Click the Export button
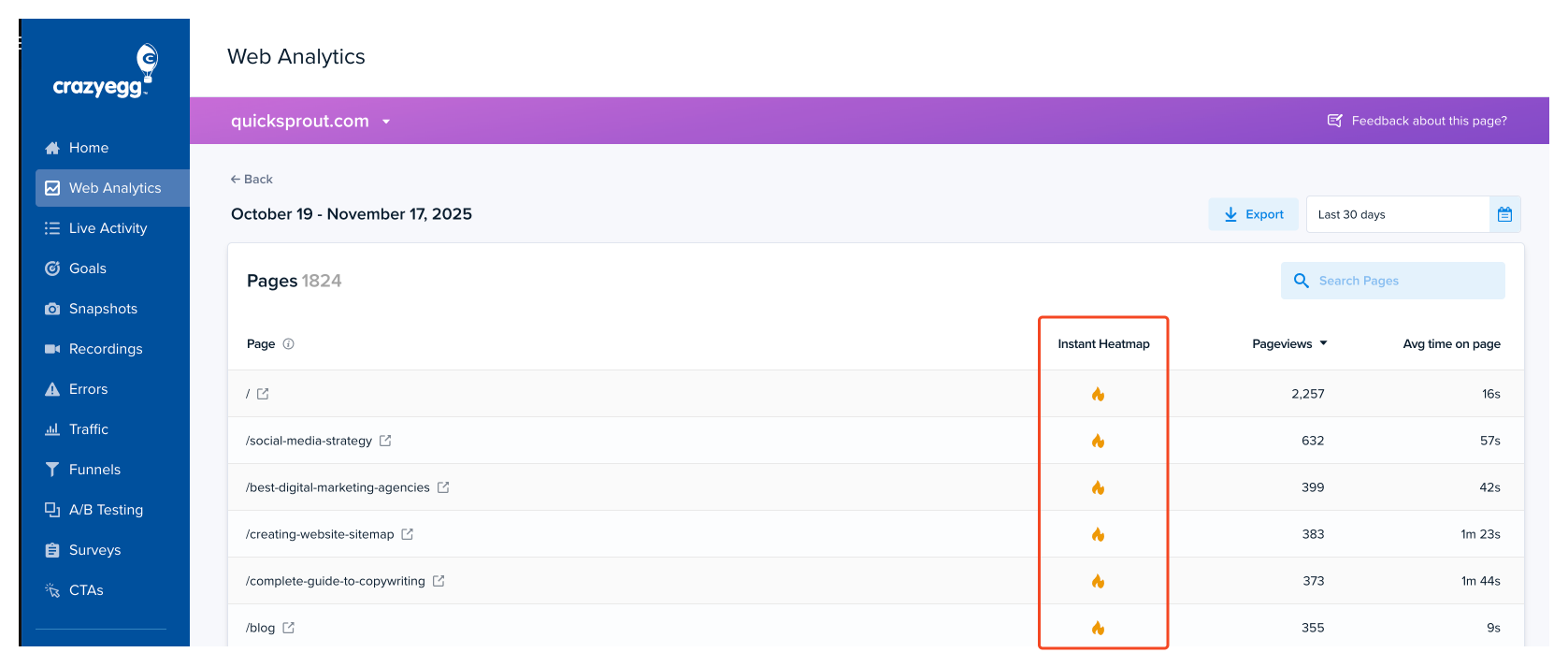The image size is (1568, 667). pos(1253,214)
